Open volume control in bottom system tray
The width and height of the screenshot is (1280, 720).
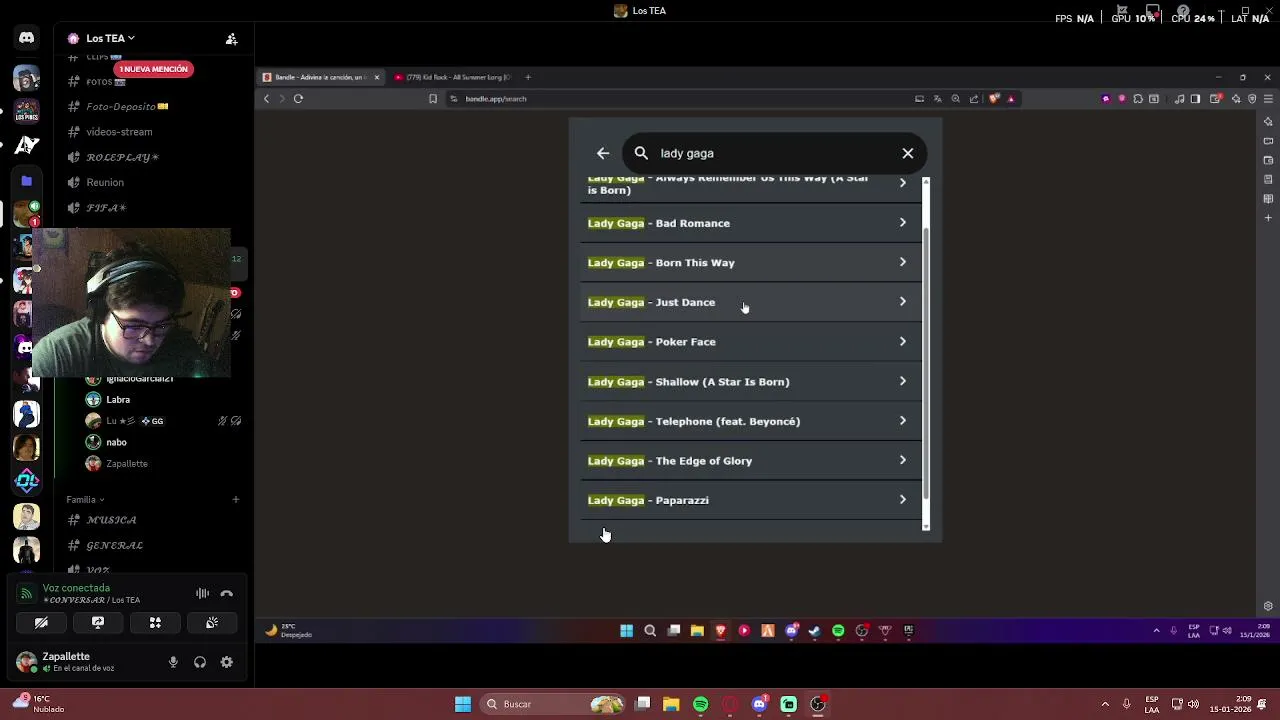click(x=1194, y=704)
